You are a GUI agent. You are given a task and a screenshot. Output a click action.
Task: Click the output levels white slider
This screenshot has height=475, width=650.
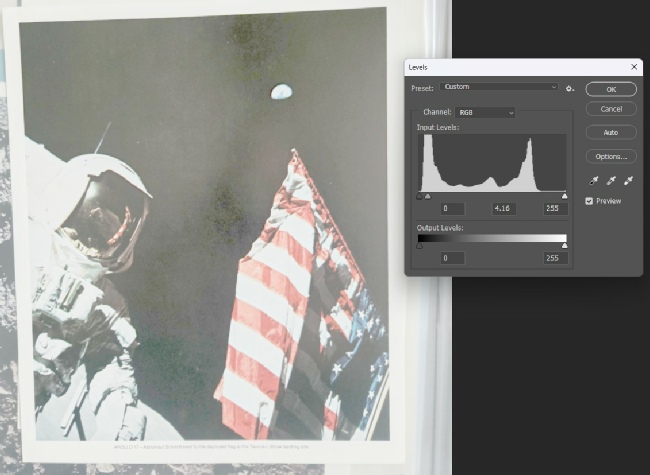click(x=564, y=246)
